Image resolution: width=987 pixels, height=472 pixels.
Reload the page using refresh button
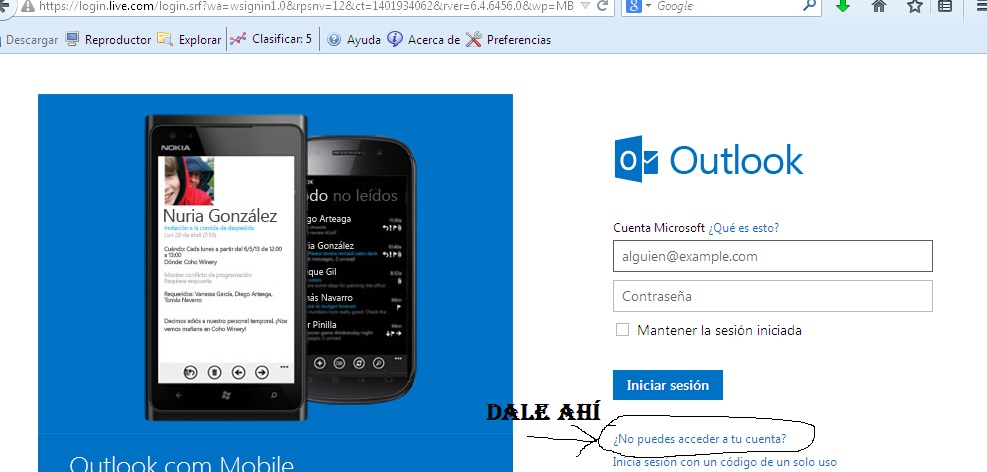tap(601, 6)
